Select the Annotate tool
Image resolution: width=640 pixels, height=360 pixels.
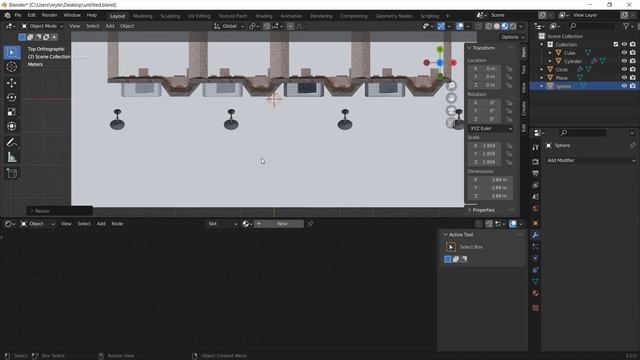tap(12, 142)
